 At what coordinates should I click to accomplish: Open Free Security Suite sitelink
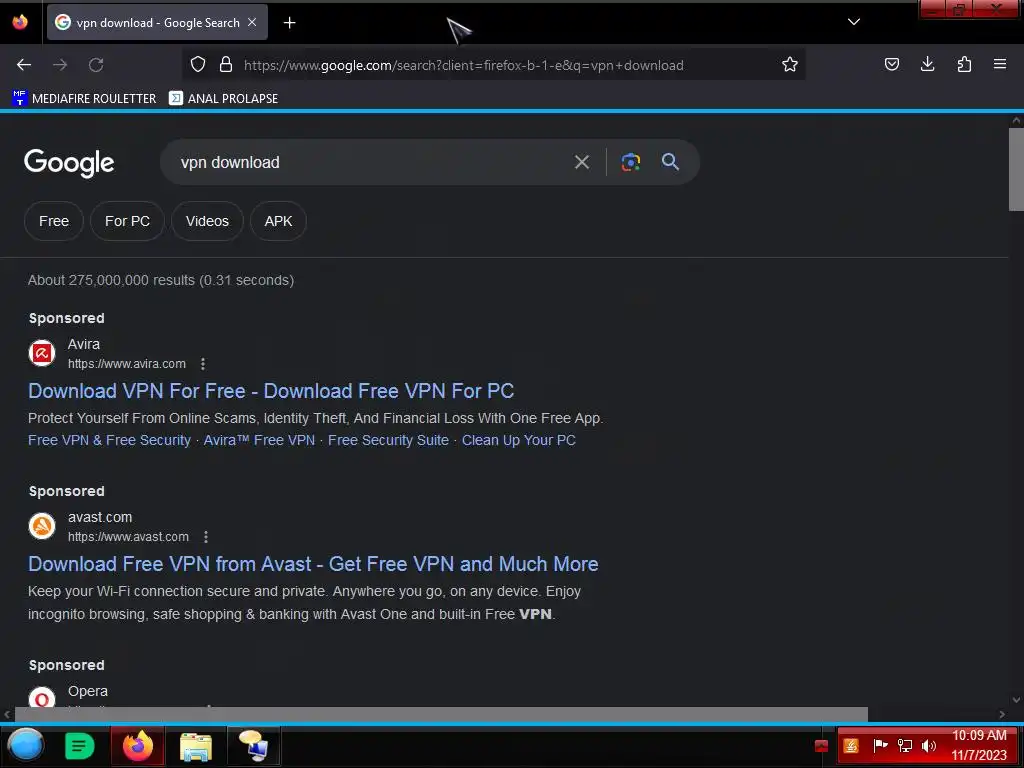coord(388,440)
